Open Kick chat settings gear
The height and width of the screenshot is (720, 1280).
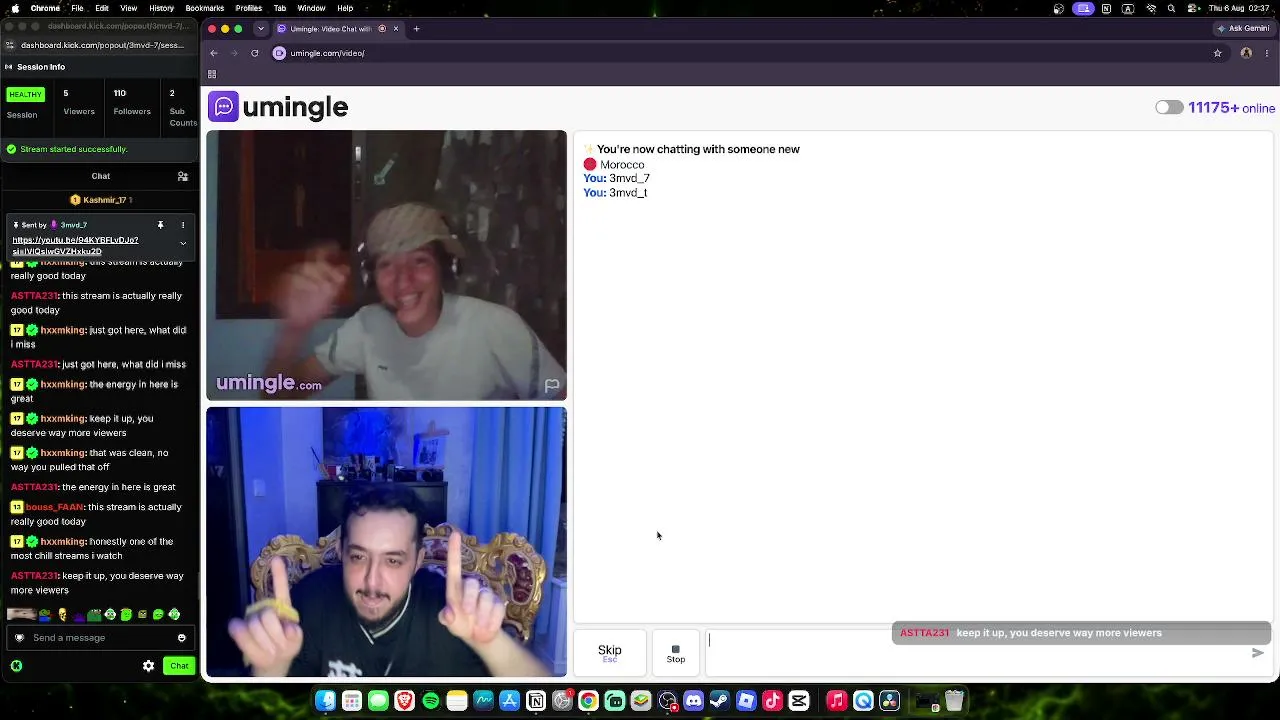click(148, 666)
